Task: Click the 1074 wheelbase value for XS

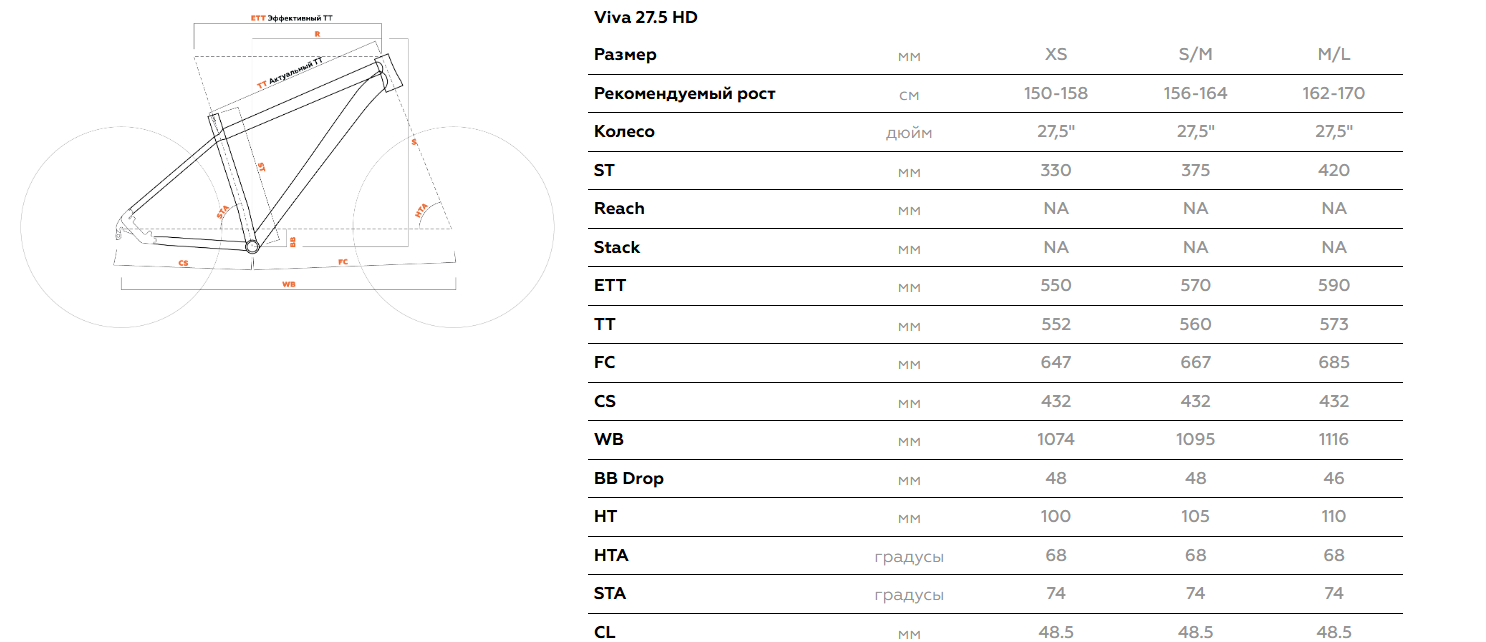Action: (1055, 439)
